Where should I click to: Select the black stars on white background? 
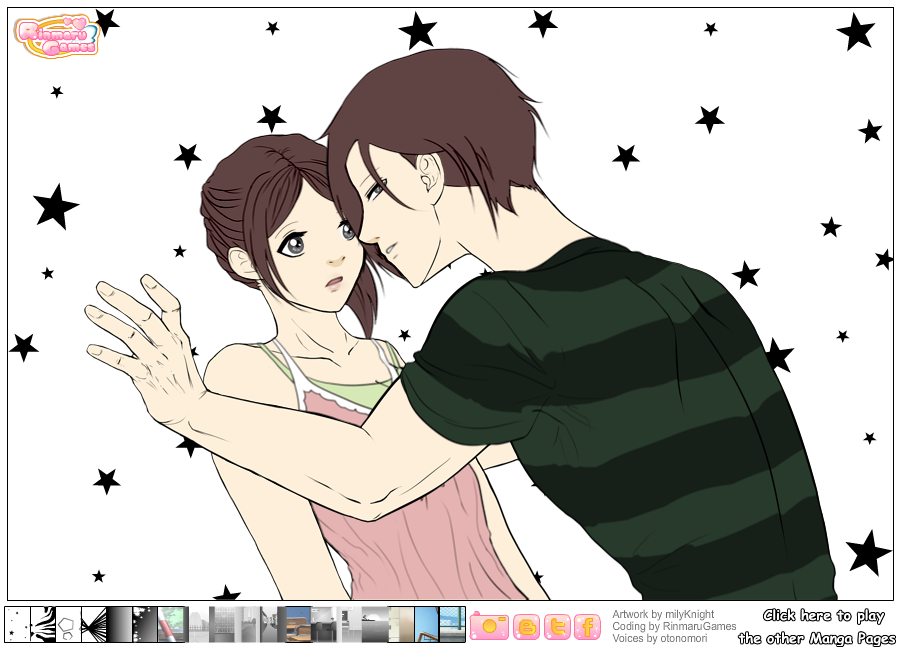click(x=17, y=624)
